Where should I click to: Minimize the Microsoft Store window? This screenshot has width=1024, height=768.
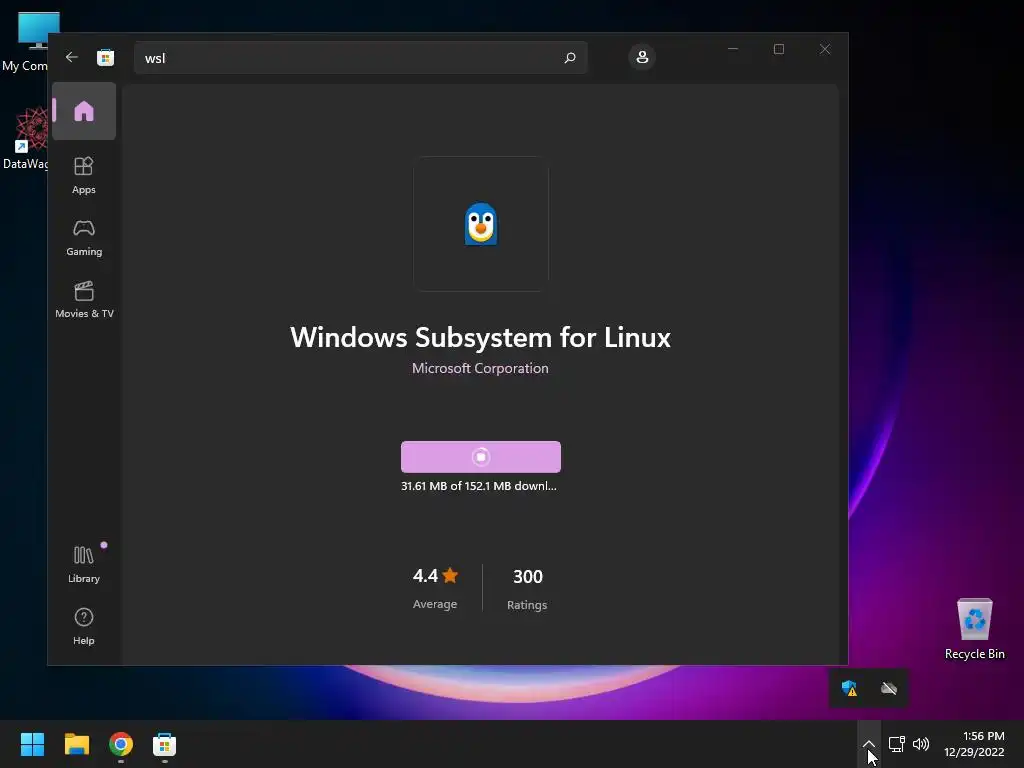(x=733, y=49)
